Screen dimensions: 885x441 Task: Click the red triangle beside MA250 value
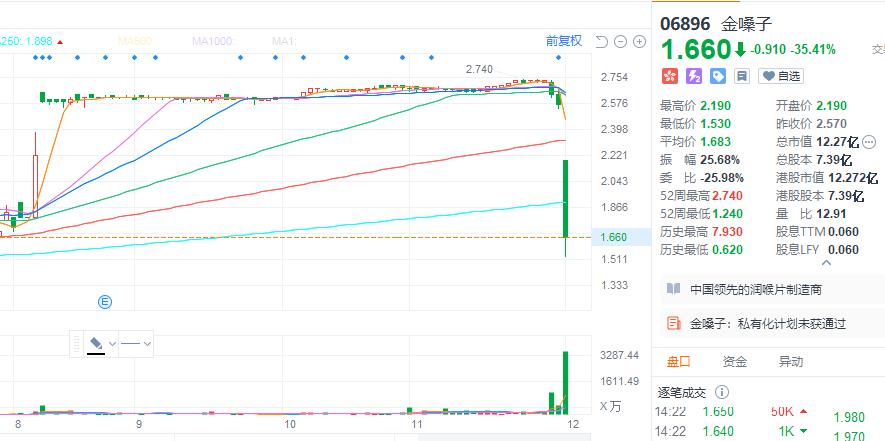[x=60, y=42]
